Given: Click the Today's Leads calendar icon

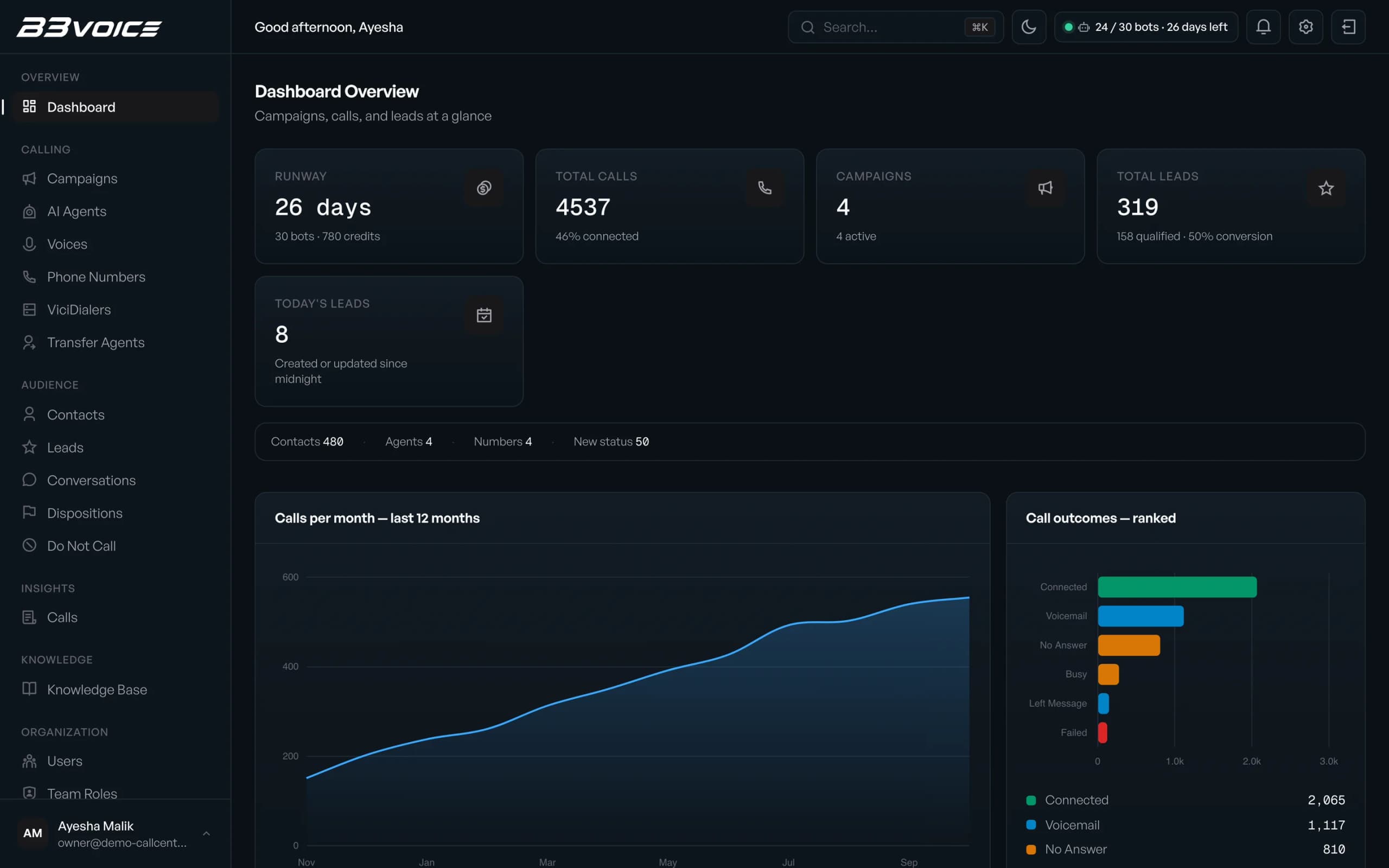Looking at the screenshot, I should (484, 315).
